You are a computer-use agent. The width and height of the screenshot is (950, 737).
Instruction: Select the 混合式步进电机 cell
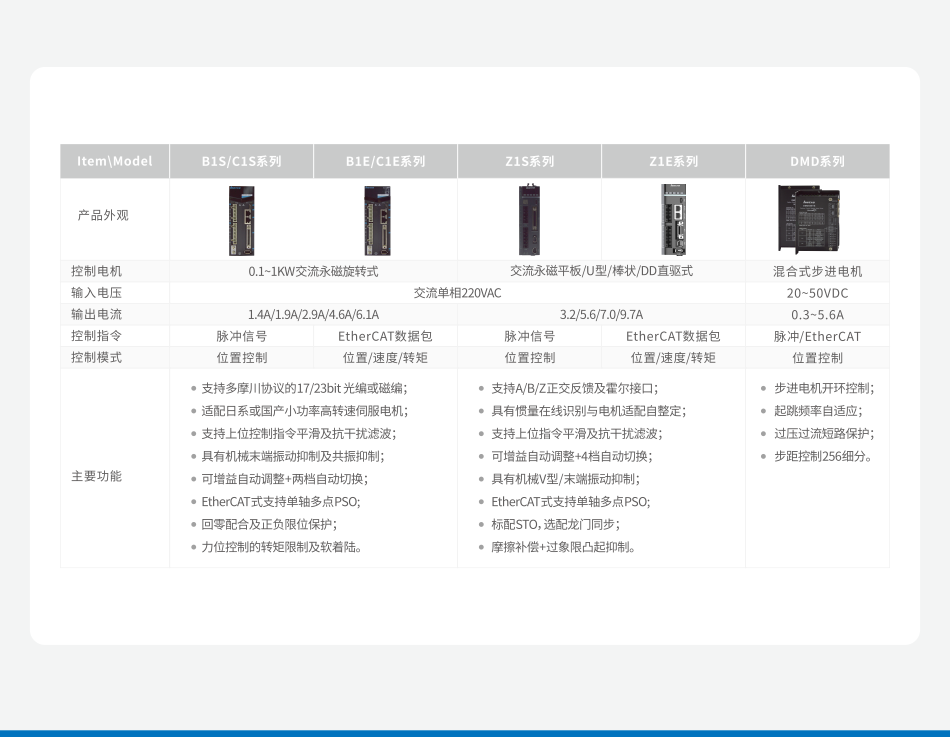(x=817, y=272)
